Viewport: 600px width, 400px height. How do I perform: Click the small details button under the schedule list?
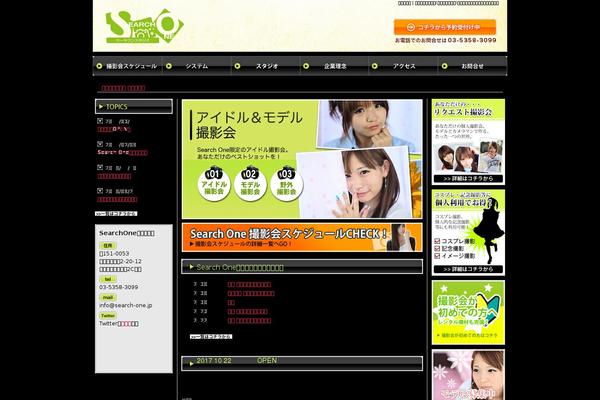(x=211, y=336)
